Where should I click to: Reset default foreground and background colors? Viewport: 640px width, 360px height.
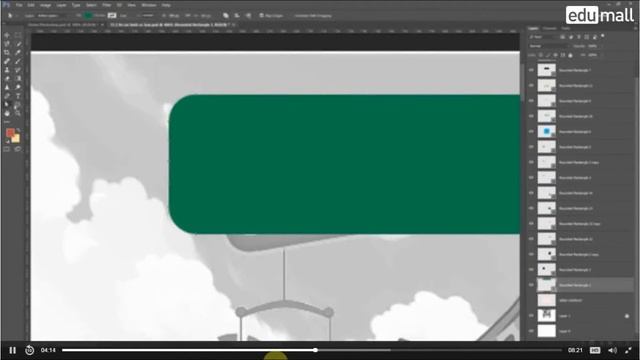[x=7, y=141]
